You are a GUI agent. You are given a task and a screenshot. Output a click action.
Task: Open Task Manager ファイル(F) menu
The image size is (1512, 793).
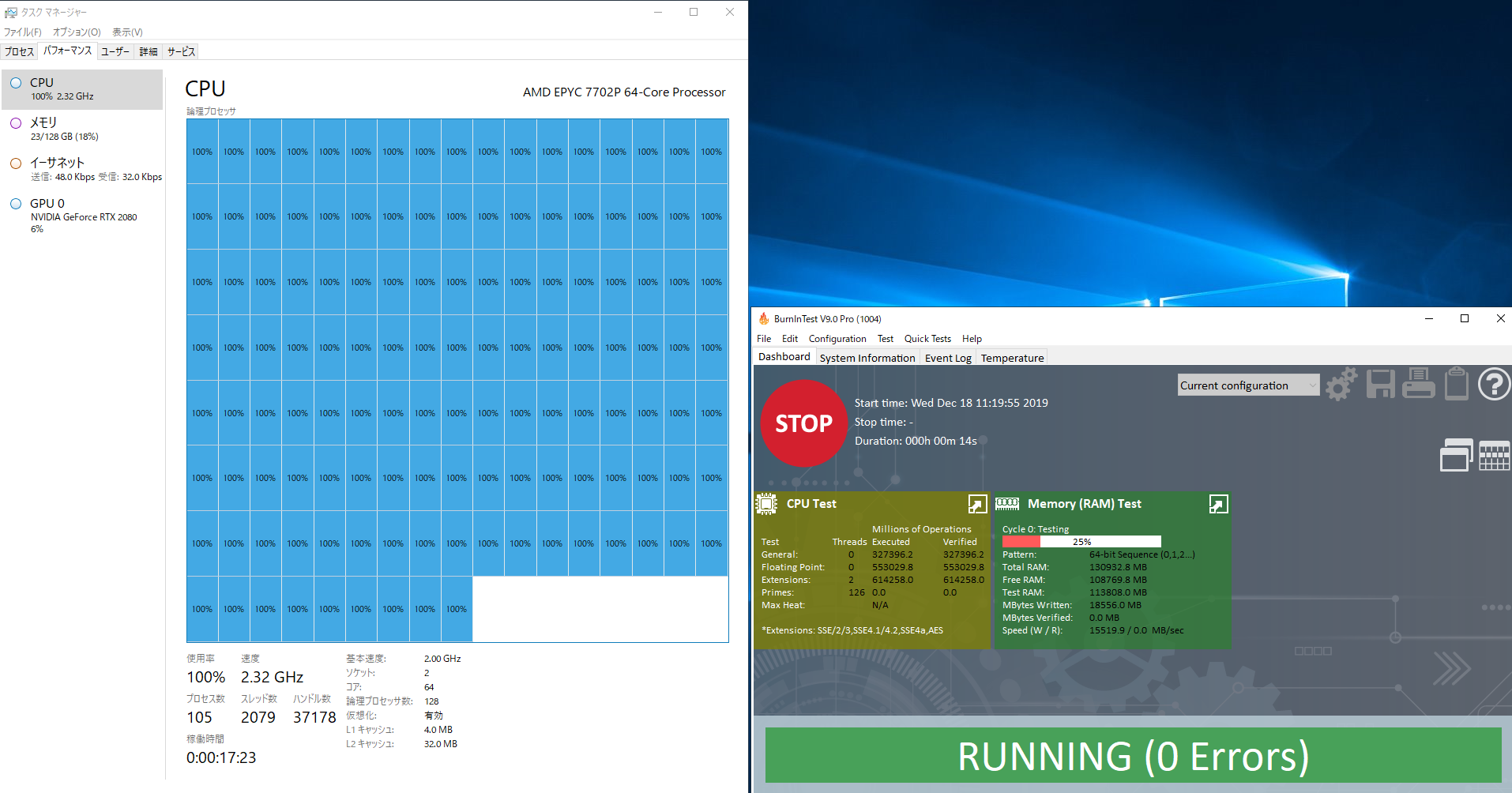[x=22, y=32]
